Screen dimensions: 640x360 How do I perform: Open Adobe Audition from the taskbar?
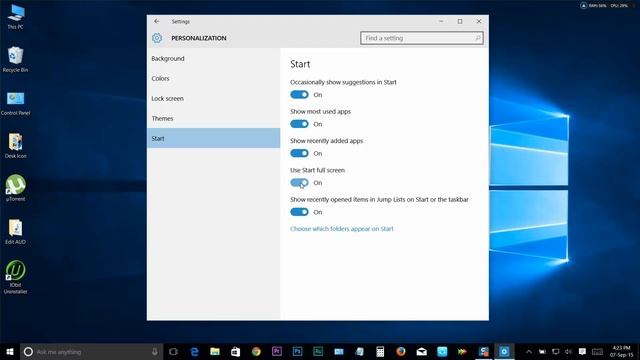(x=318, y=352)
